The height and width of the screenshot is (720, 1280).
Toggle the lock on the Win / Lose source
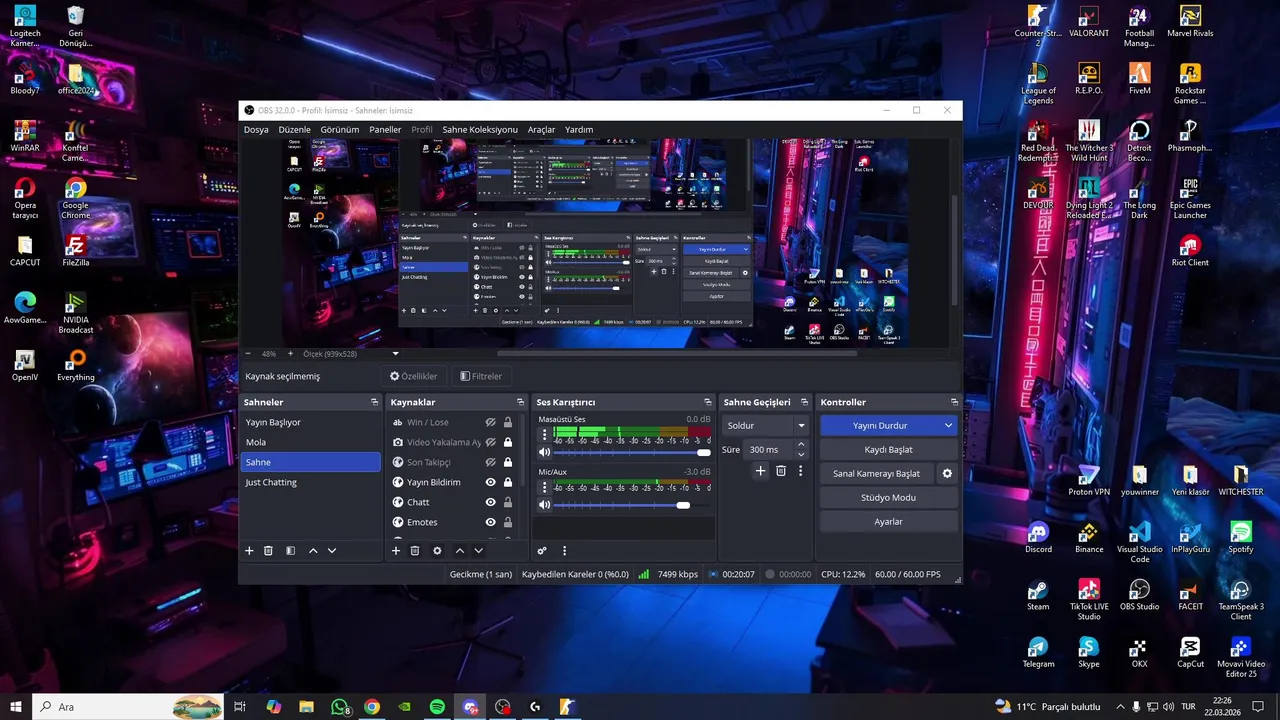pyautogui.click(x=508, y=422)
